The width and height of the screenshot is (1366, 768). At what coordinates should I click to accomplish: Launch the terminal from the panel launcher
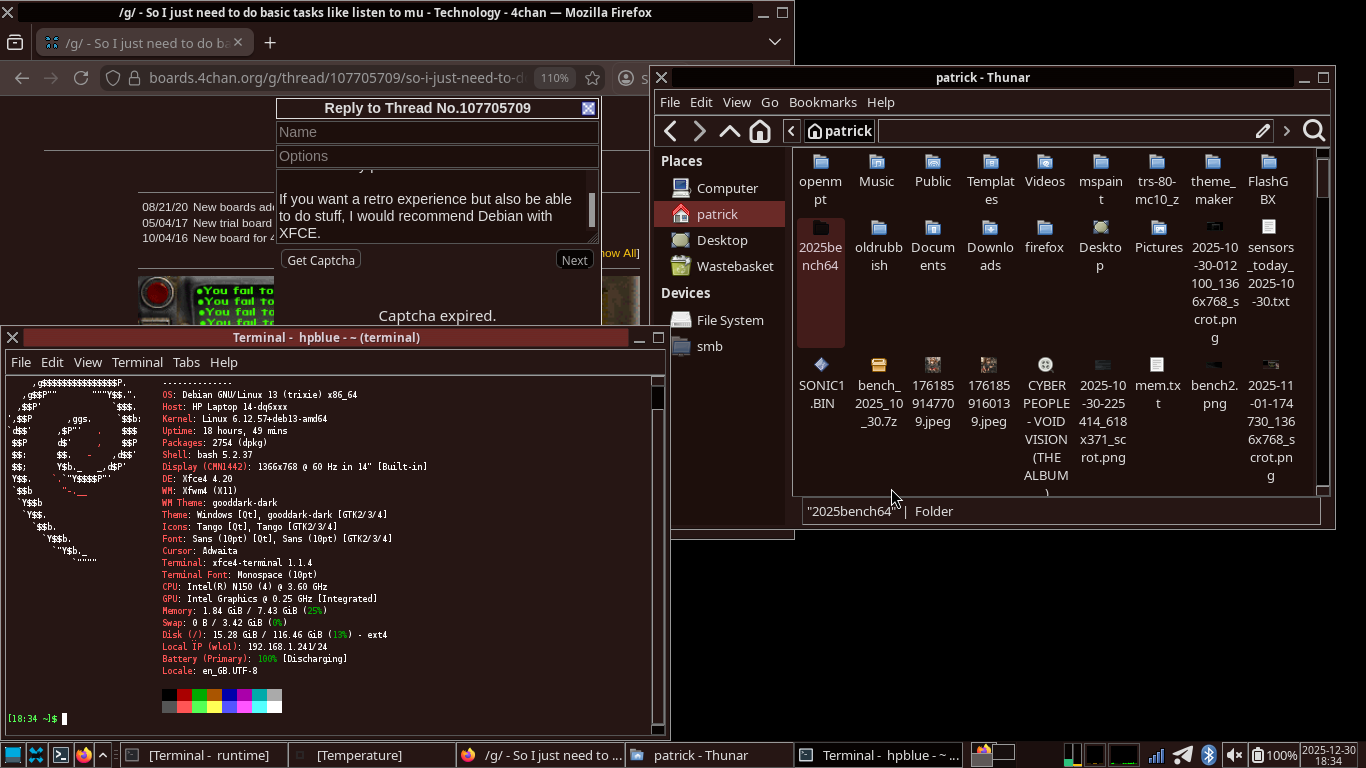60,755
